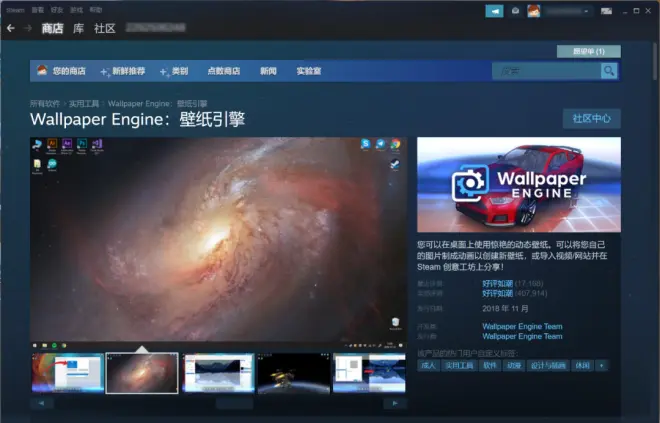Click the Wallpaper Engine: 壁纸引擎 page title

pos(137,120)
